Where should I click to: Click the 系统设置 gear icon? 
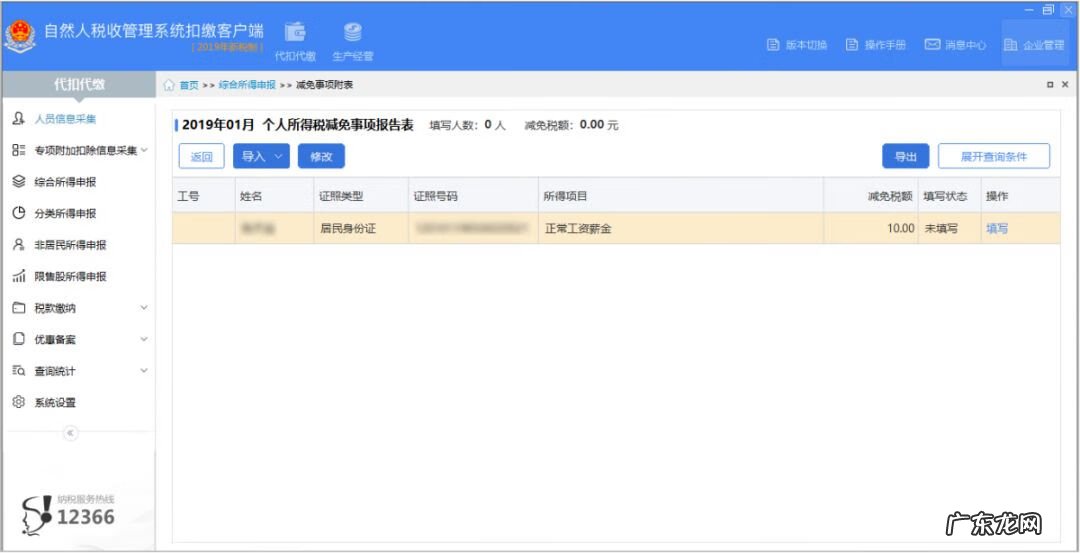[x=19, y=402]
